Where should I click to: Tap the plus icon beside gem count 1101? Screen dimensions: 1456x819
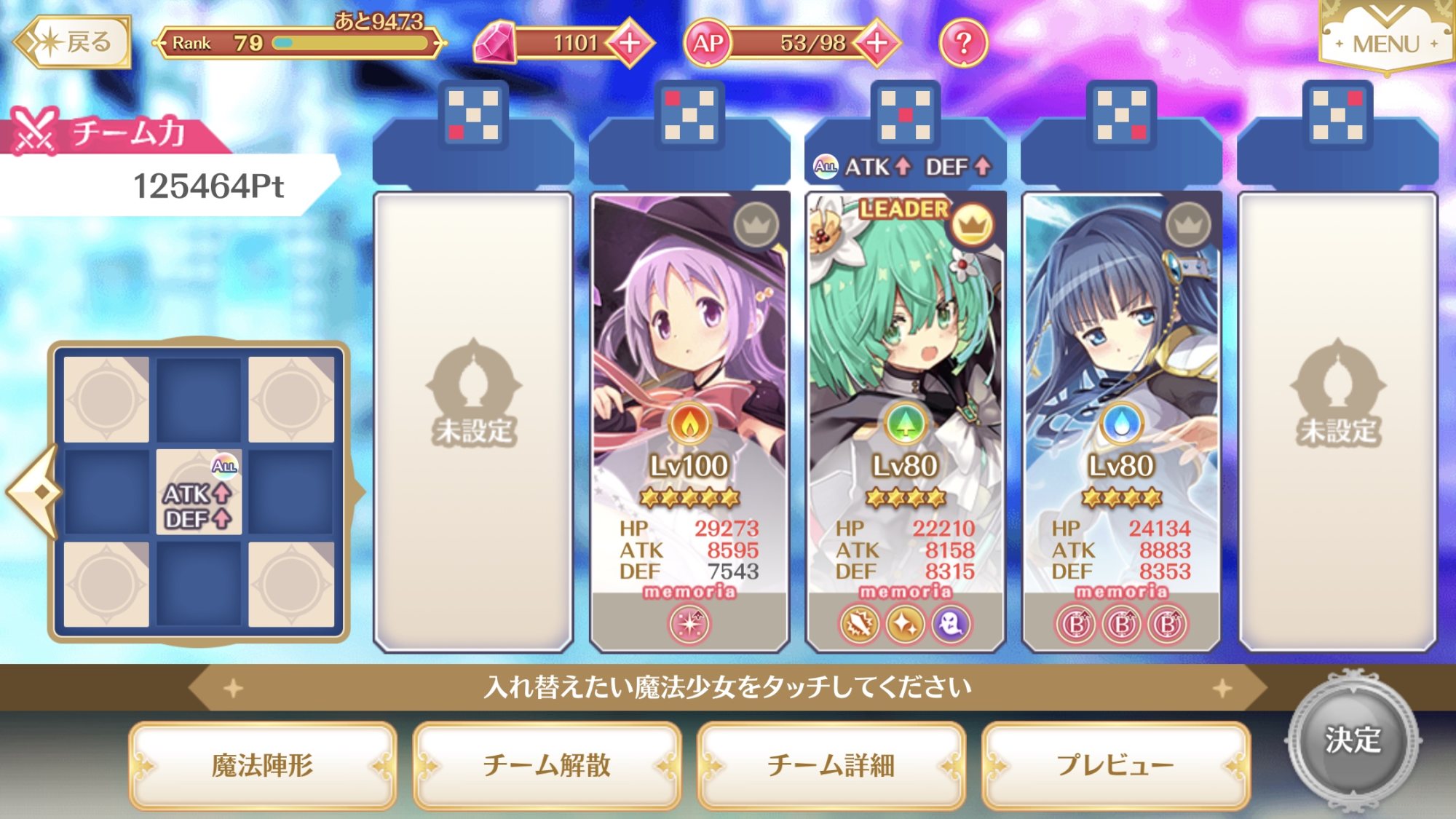[x=630, y=43]
